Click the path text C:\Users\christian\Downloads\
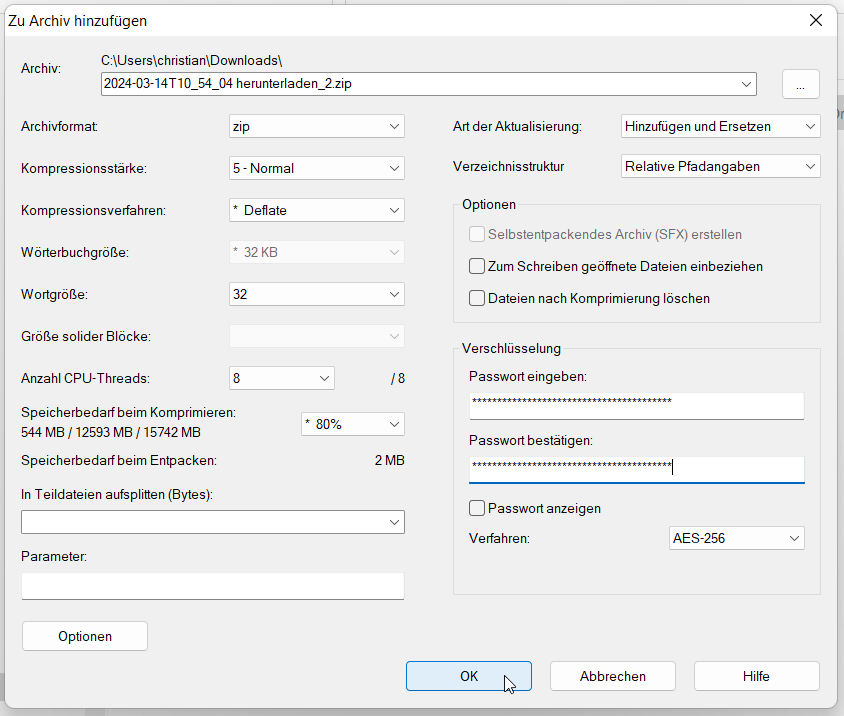The image size is (844, 716). pyautogui.click(x=192, y=60)
